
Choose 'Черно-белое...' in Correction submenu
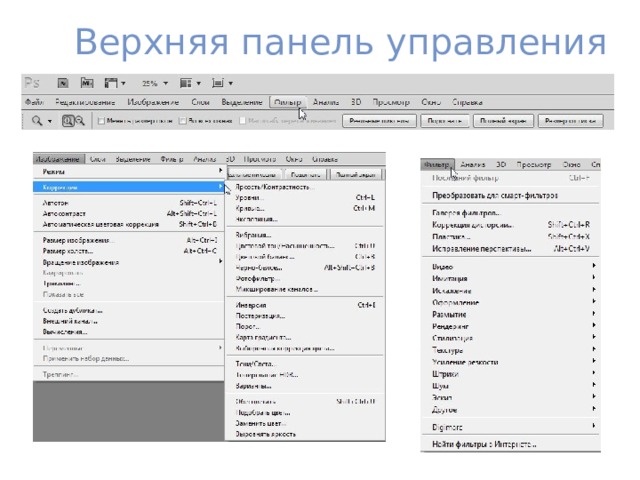[x=259, y=268]
